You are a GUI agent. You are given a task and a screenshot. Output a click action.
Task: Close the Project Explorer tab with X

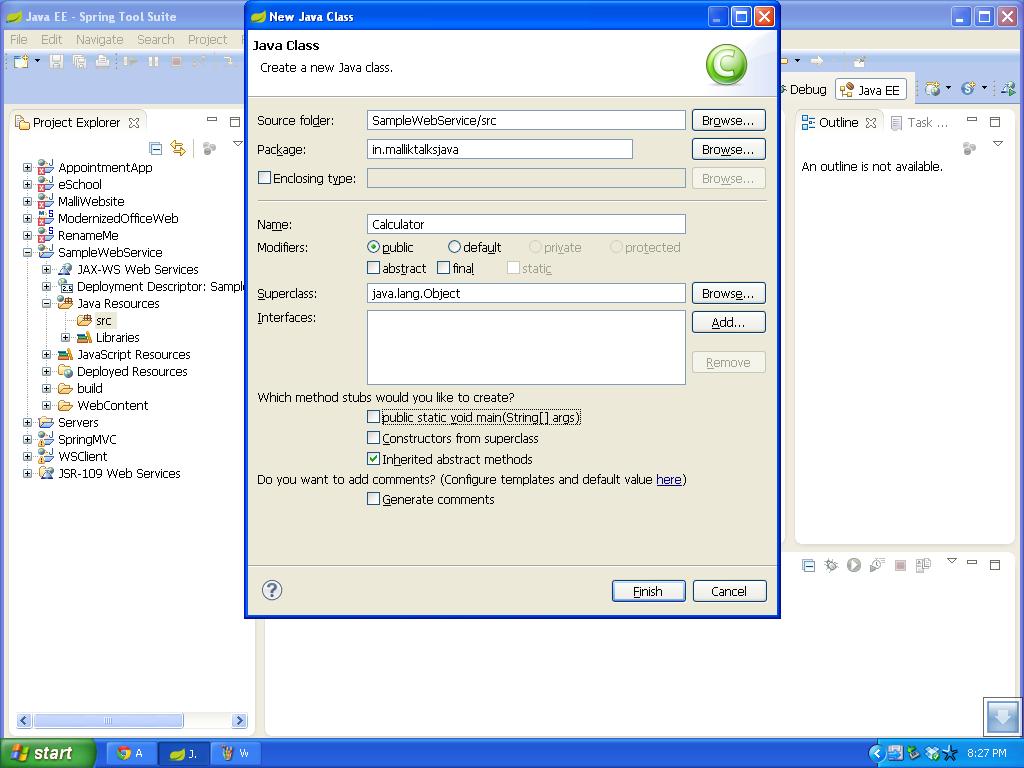pyautogui.click(x=134, y=123)
